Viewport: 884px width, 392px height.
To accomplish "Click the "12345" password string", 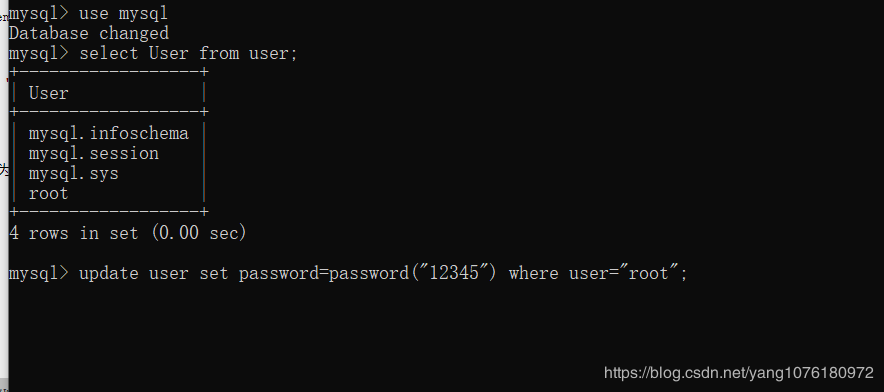I will click(454, 273).
